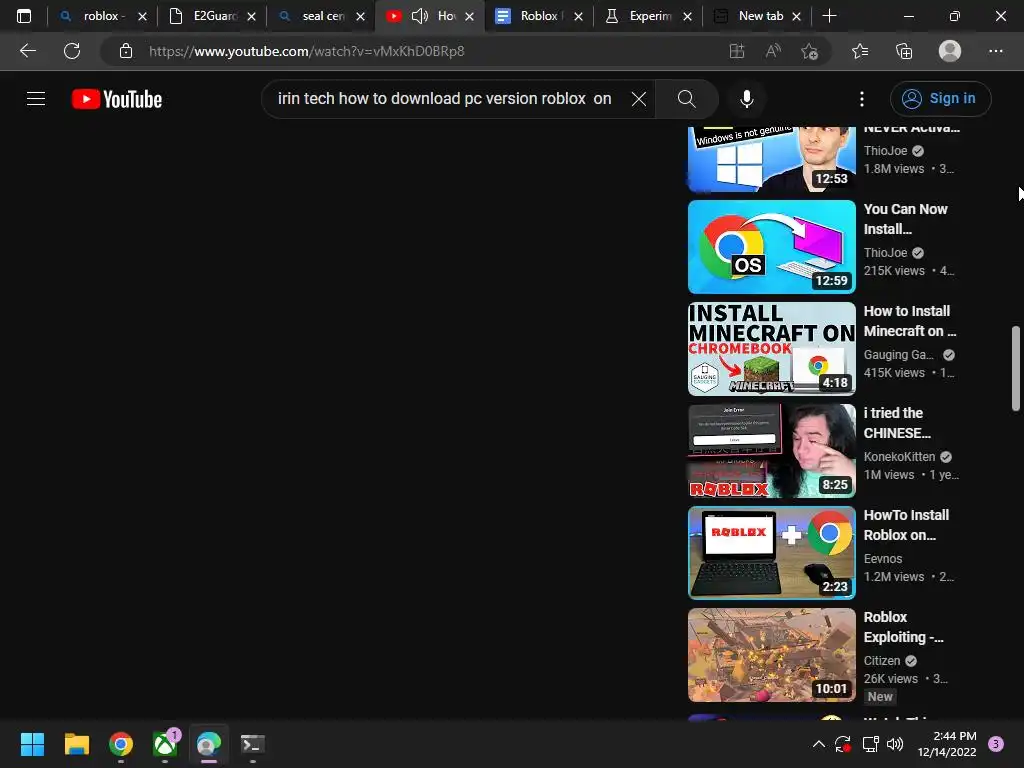The image size is (1024, 768).
Task: Open the KonekoKitten channel name
Action: (899, 456)
